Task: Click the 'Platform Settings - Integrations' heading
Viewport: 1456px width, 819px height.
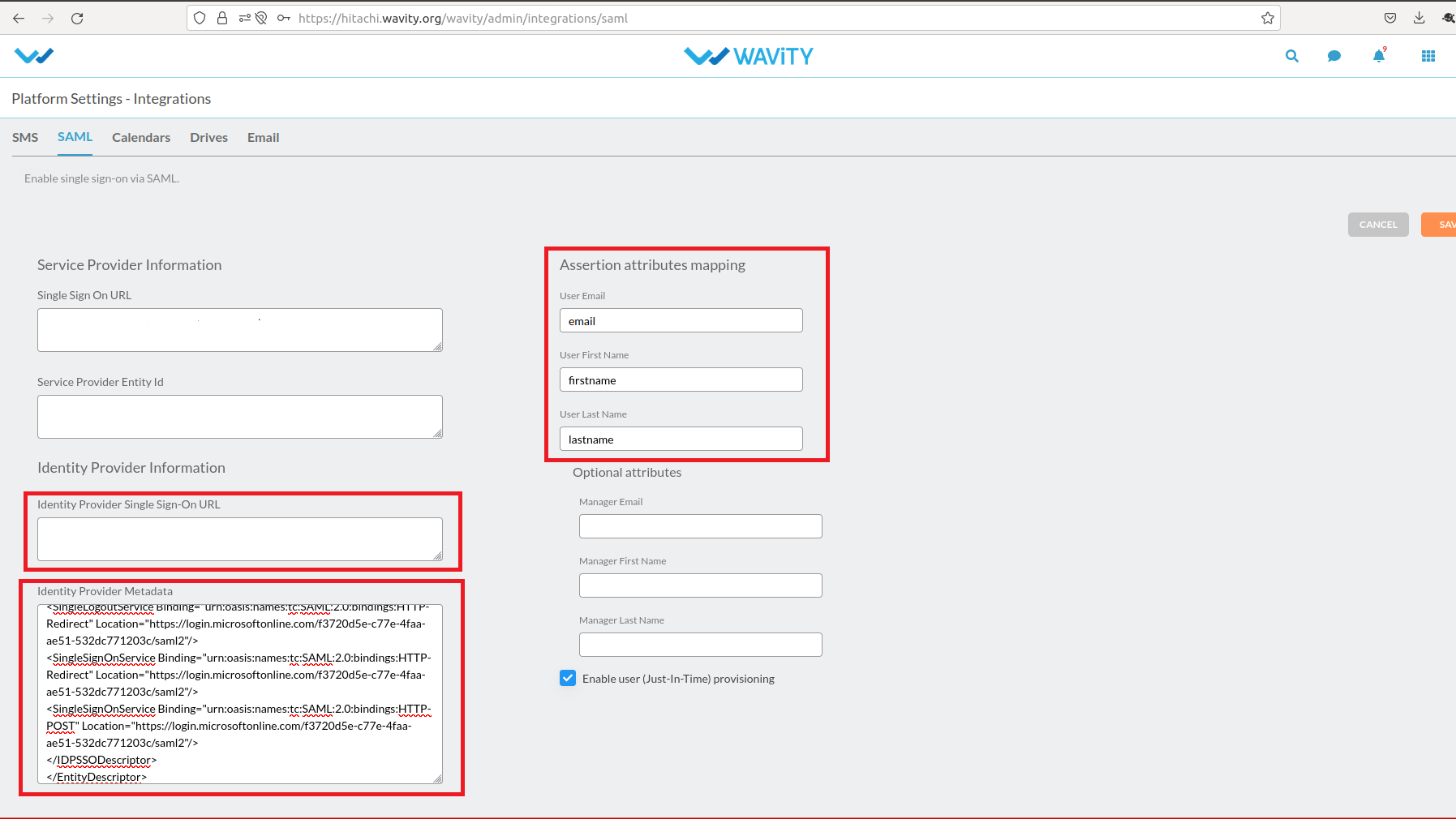Action: click(x=111, y=99)
